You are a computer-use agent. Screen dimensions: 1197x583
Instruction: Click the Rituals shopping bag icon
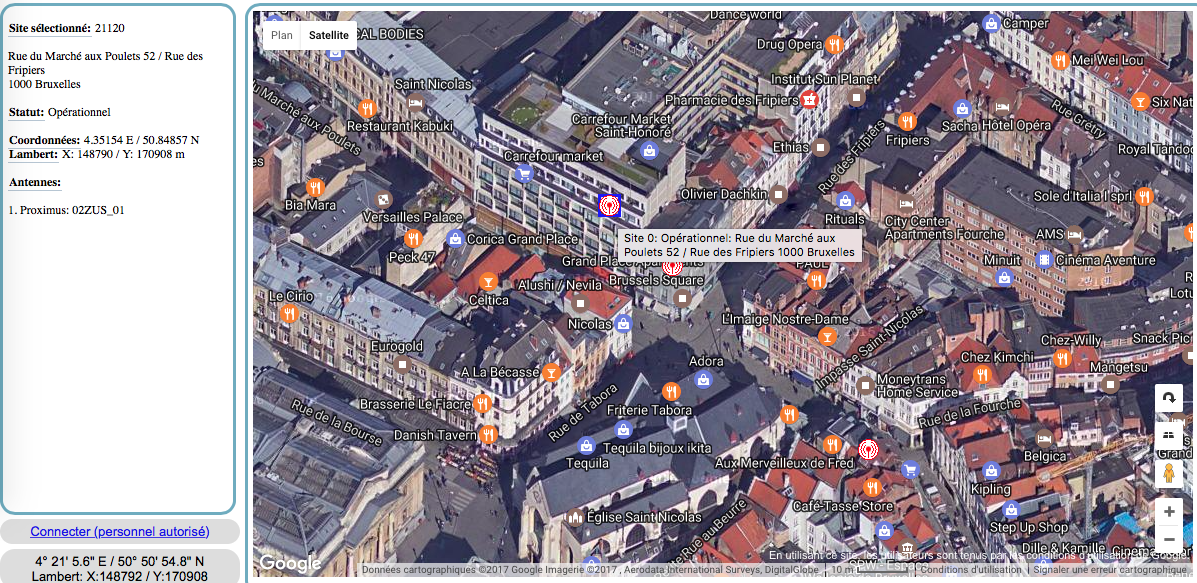coord(844,201)
